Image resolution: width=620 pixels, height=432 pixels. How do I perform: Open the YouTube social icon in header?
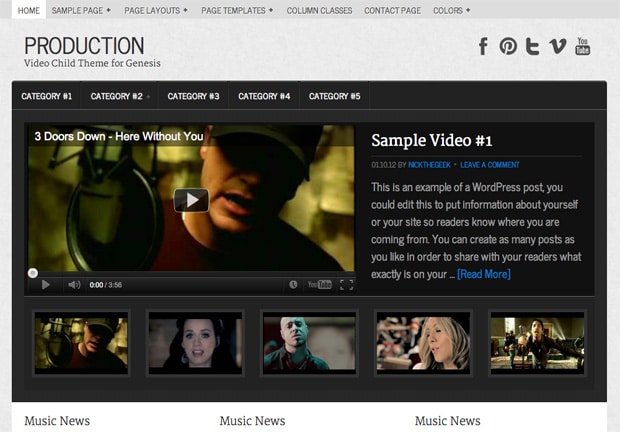coord(582,46)
